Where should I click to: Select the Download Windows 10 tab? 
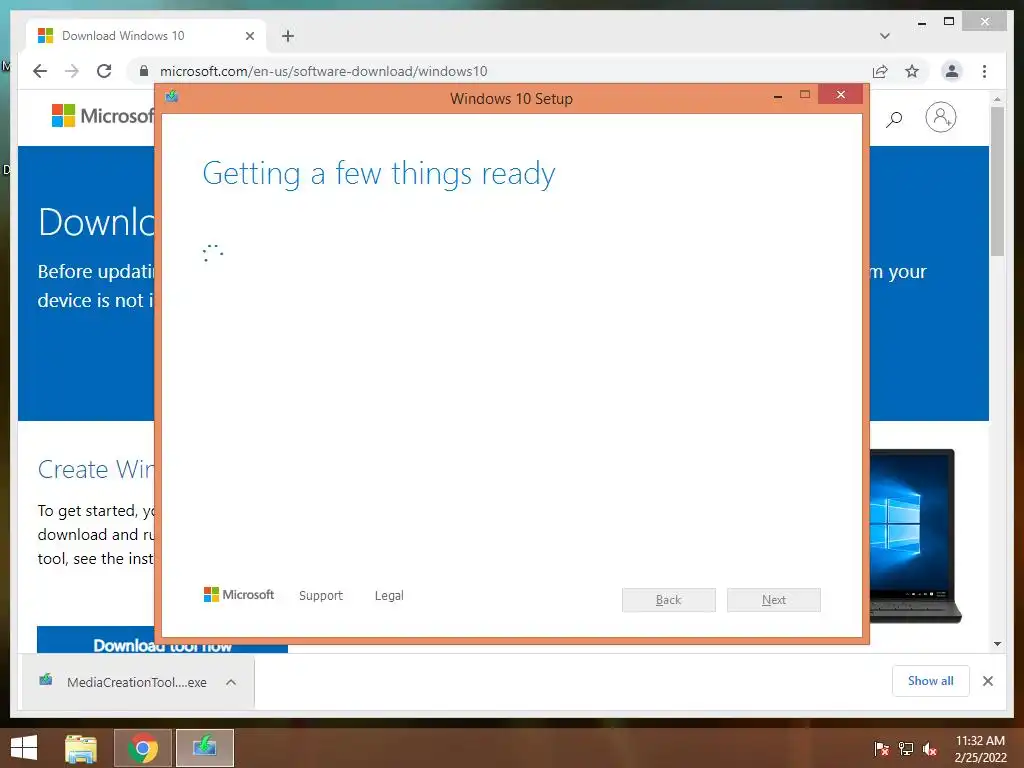coord(146,36)
